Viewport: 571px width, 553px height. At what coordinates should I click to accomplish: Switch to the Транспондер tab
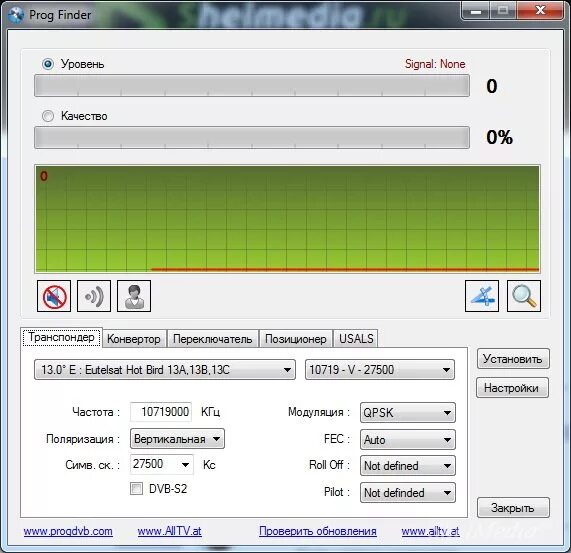[x=62, y=337]
